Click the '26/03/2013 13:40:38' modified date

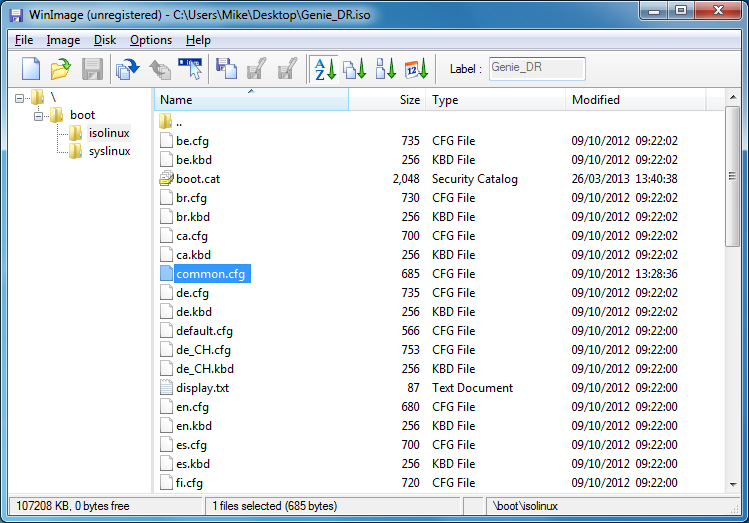tap(624, 179)
